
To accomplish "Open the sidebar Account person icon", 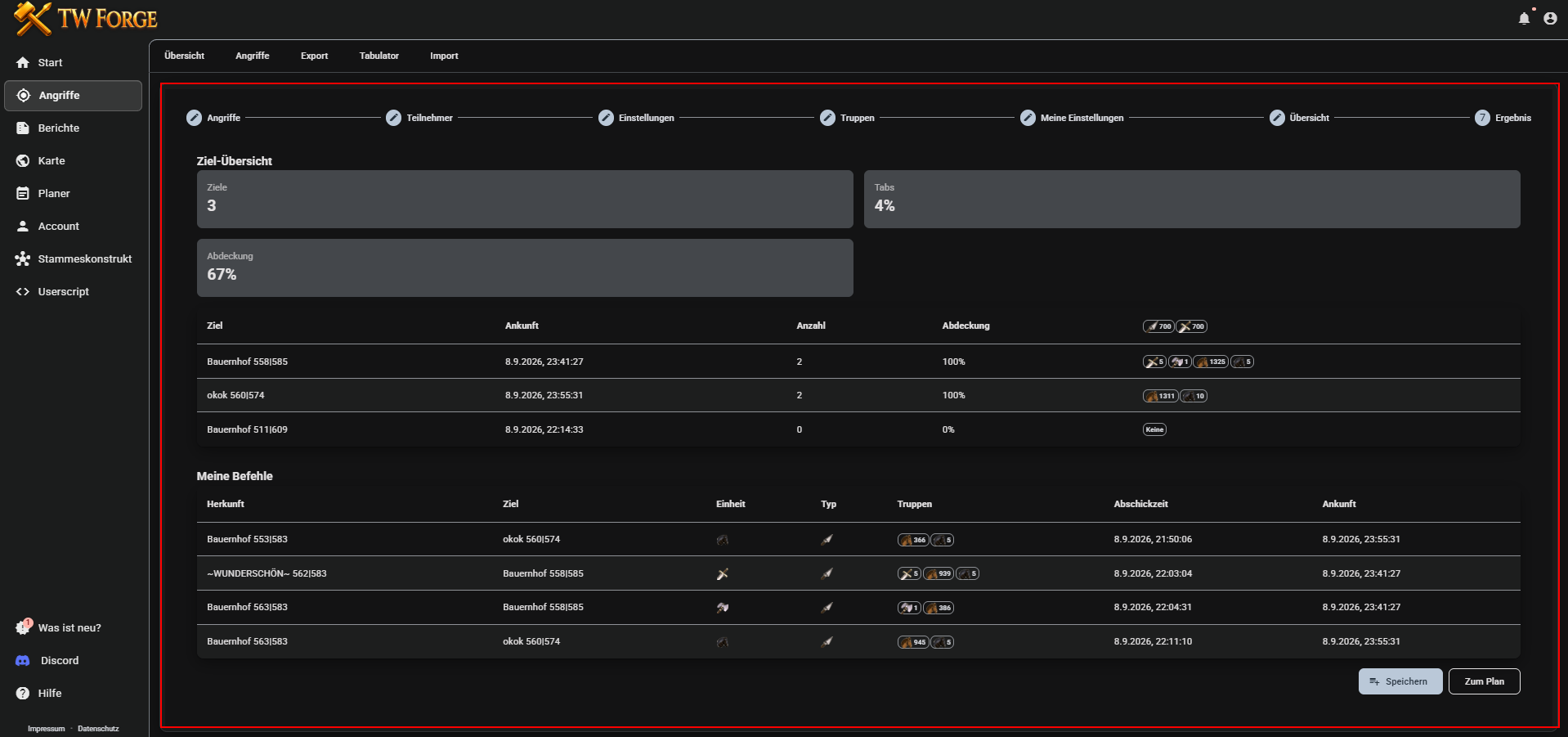I will (x=23, y=227).
